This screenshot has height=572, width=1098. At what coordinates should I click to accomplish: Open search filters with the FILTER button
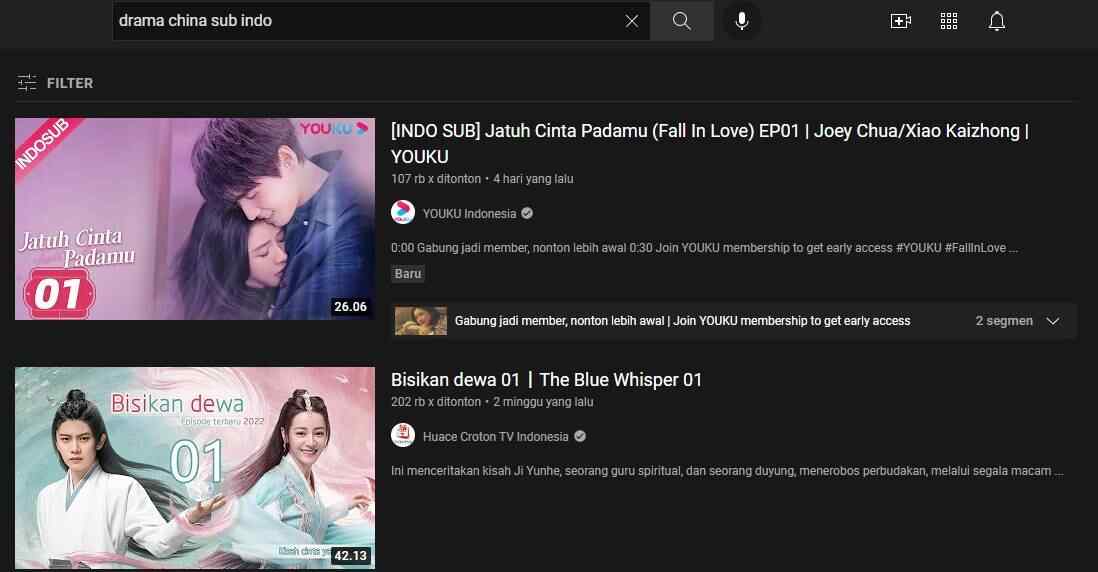point(55,83)
